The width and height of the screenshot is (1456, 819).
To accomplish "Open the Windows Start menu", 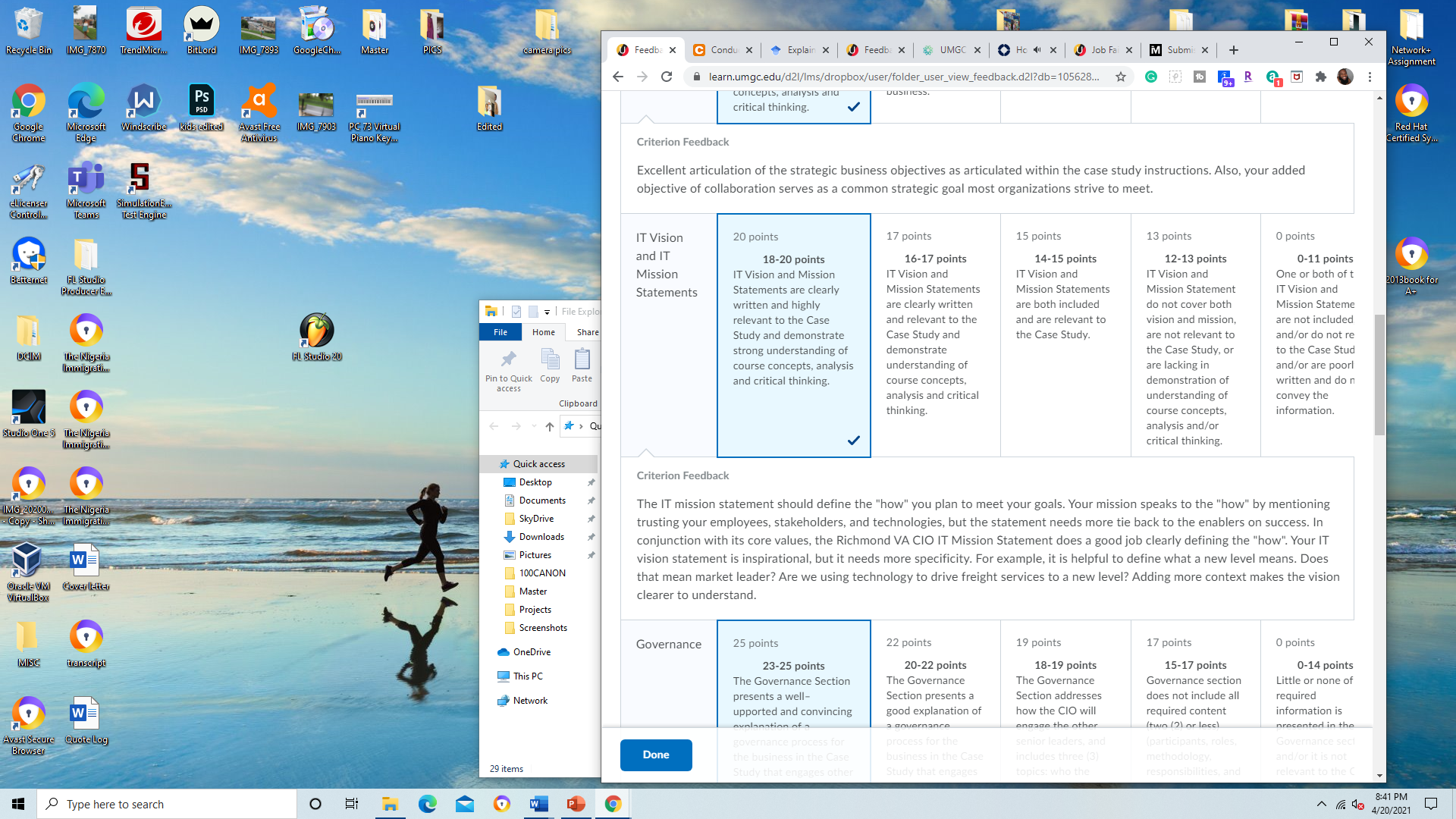I will pos(18,804).
